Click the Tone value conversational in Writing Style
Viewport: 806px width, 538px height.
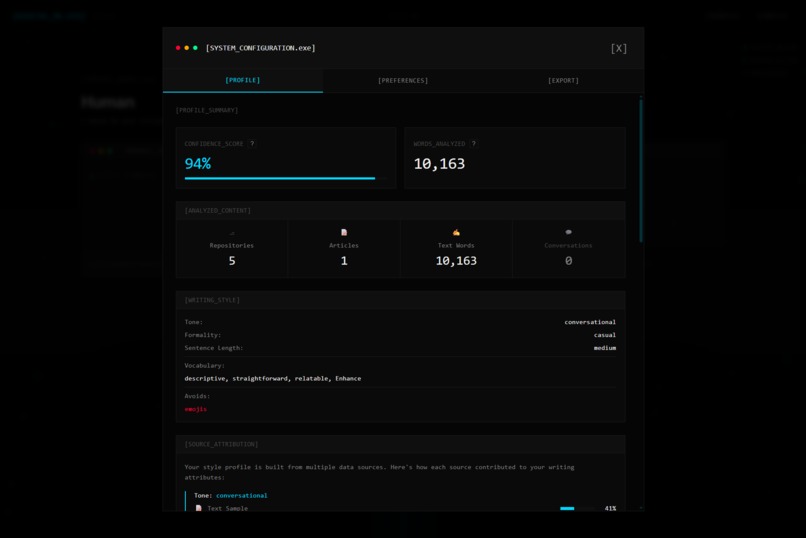tap(590, 322)
